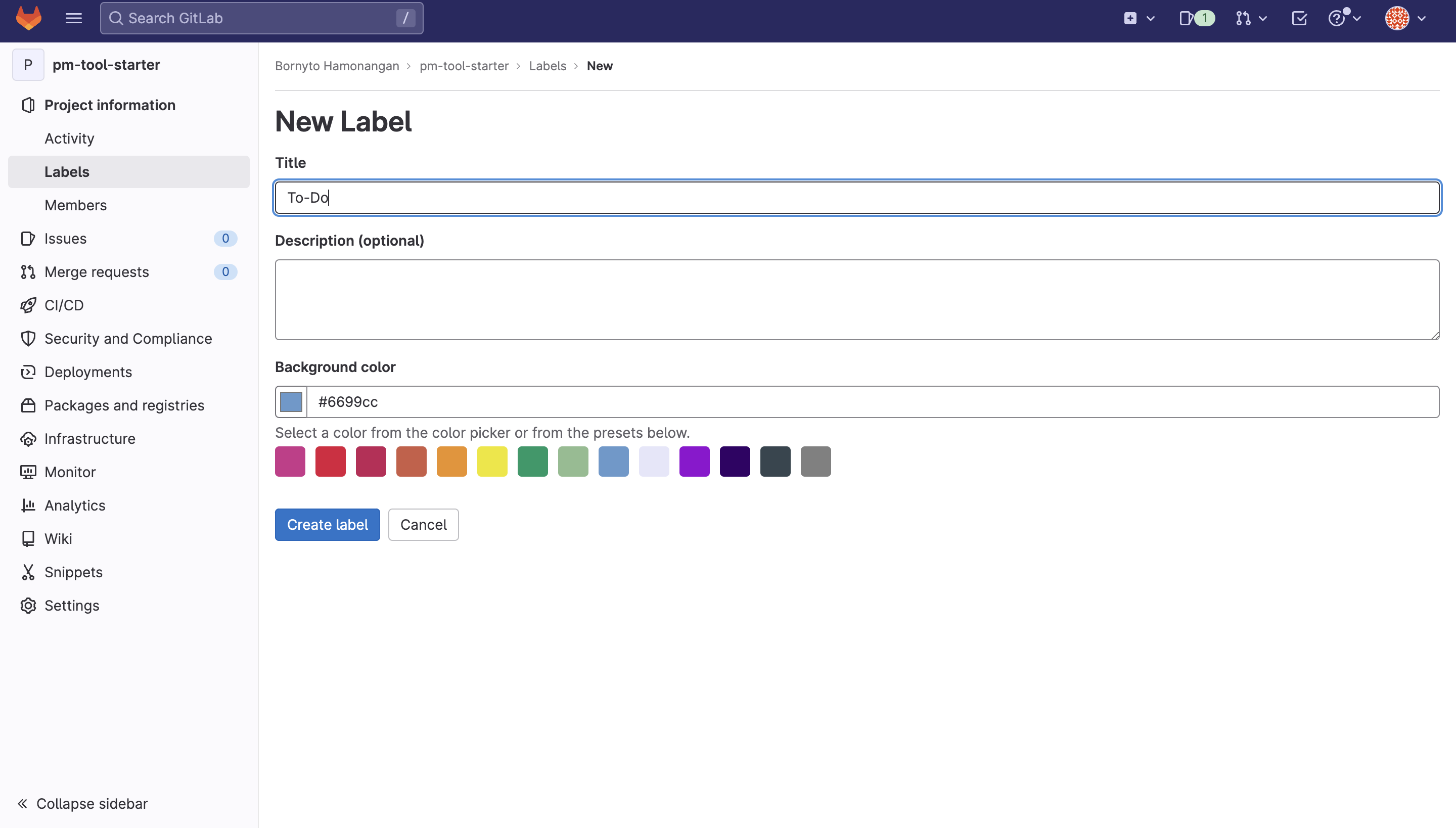Select the yellow preset color
Viewport: 1456px width, 828px height.
(492, 461)
